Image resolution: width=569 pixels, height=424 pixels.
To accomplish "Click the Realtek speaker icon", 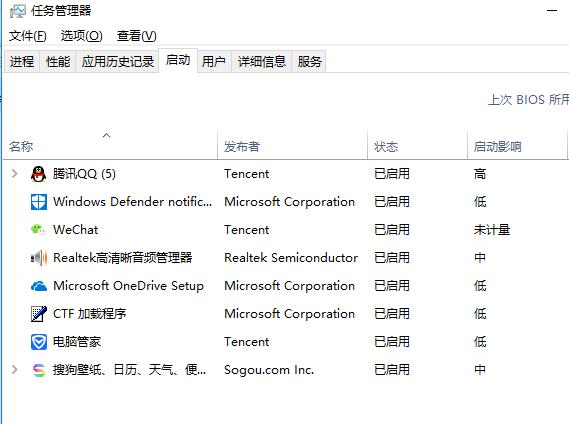I will point(39,258).
